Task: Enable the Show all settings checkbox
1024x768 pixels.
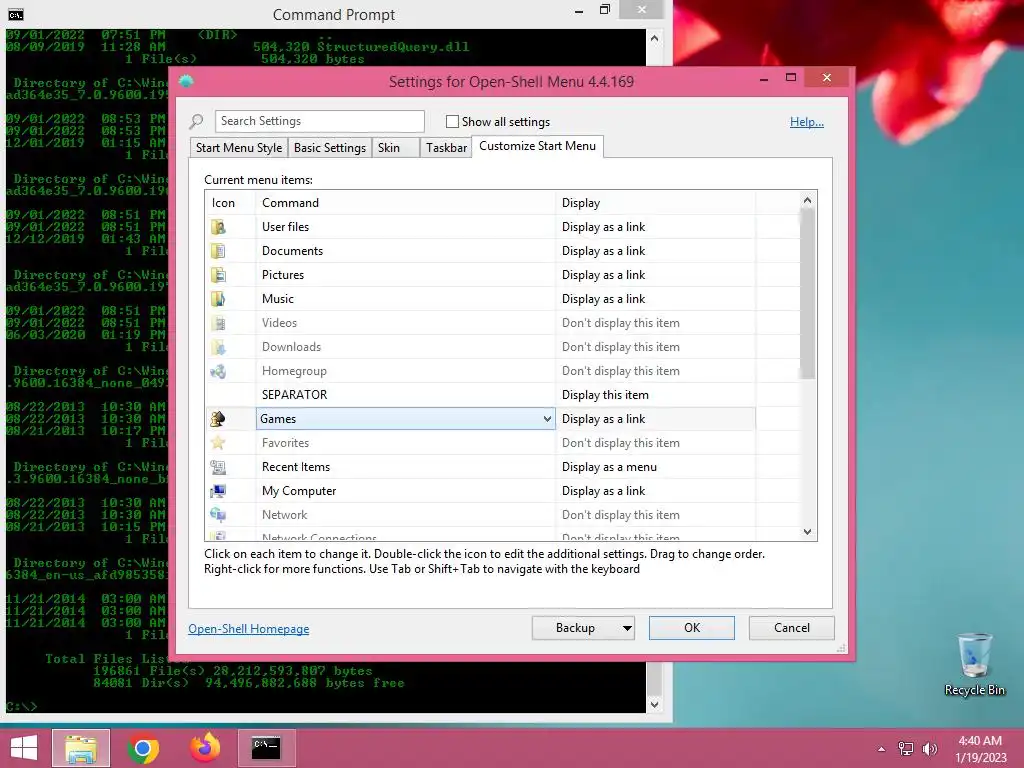Action: pos(452,121)
